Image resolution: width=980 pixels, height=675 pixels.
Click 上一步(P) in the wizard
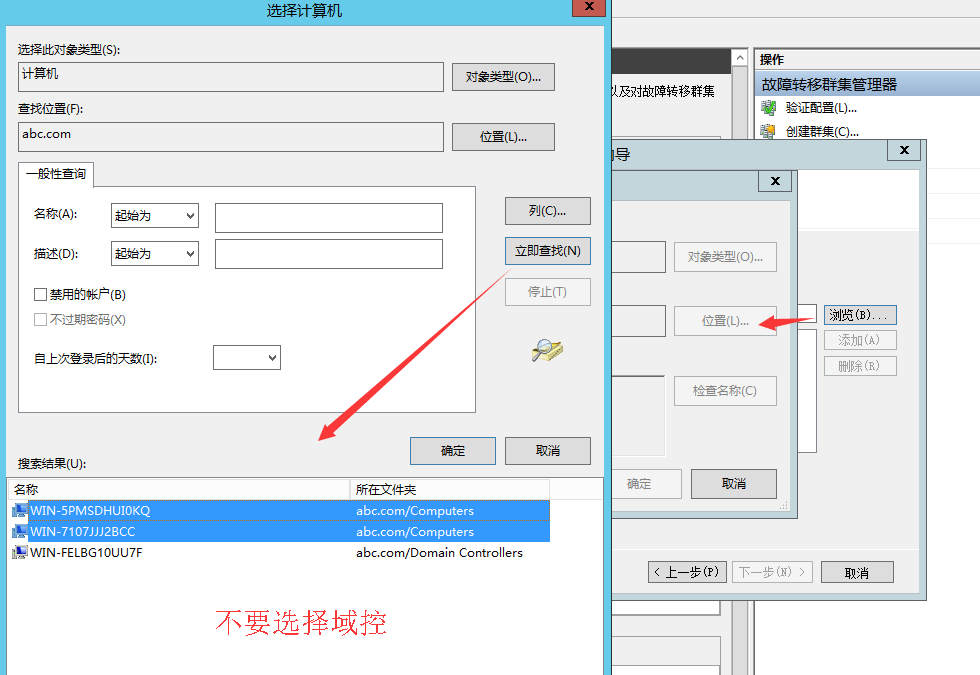coord(687,572)
